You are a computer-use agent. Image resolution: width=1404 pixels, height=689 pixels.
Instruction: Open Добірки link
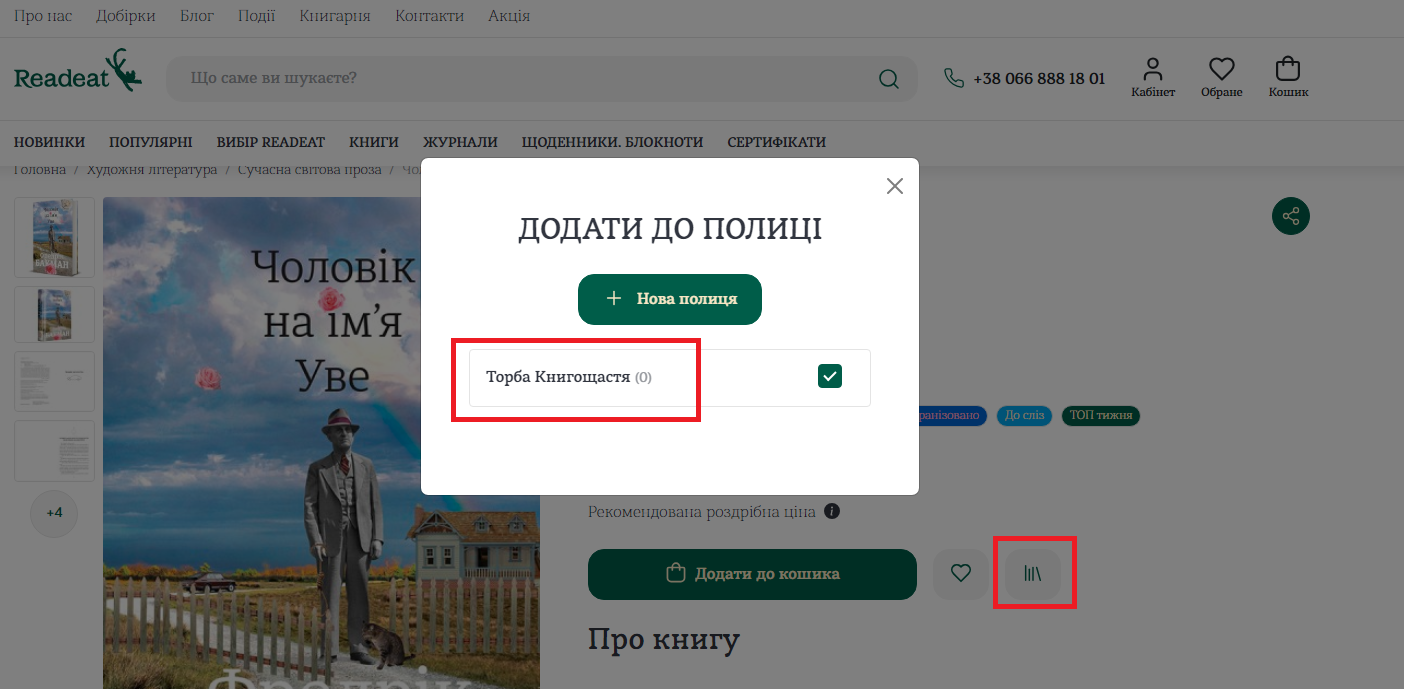pyautogui.click(x=126, y=16)
